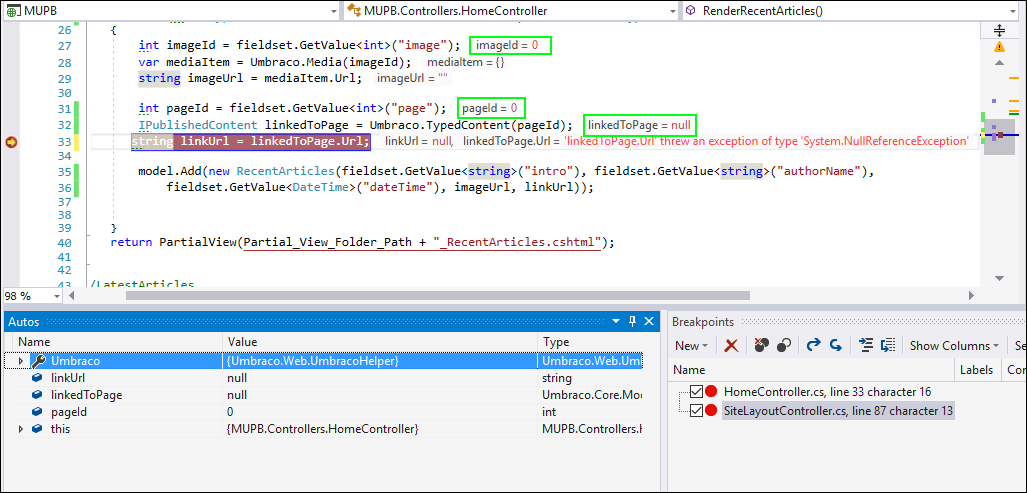The image size is (1027, 493).
Task: Click the blue cube icon beside pageId
Action: point(38,412)
